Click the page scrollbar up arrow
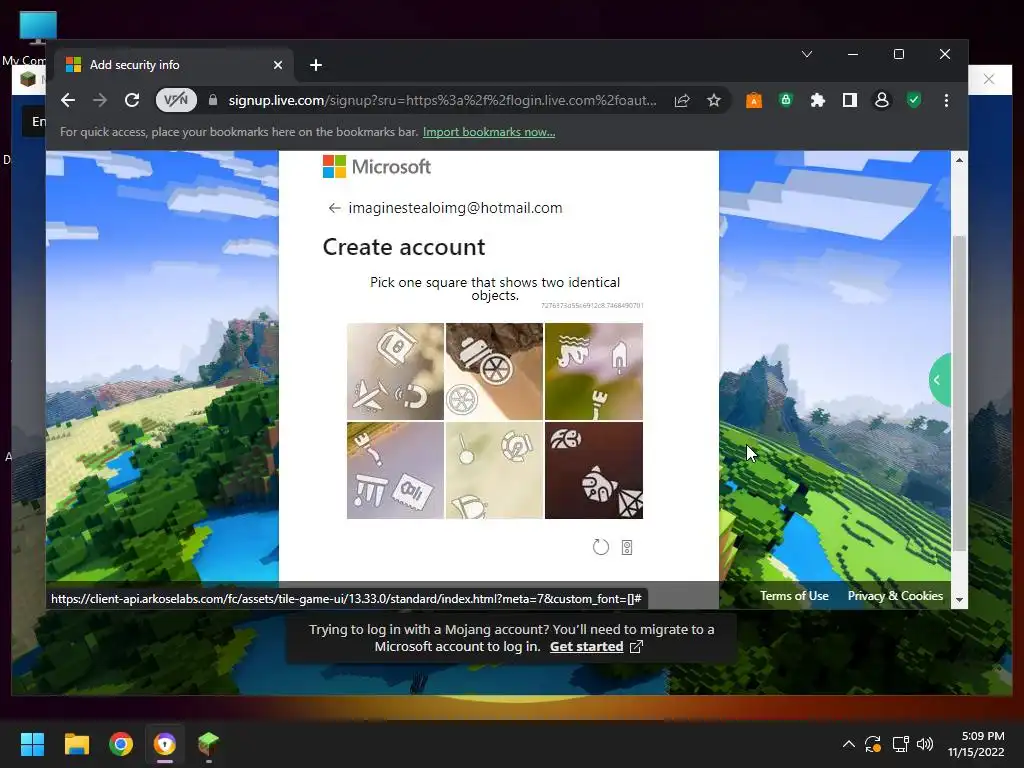The image size is (1024, 768). coord(959,159)
